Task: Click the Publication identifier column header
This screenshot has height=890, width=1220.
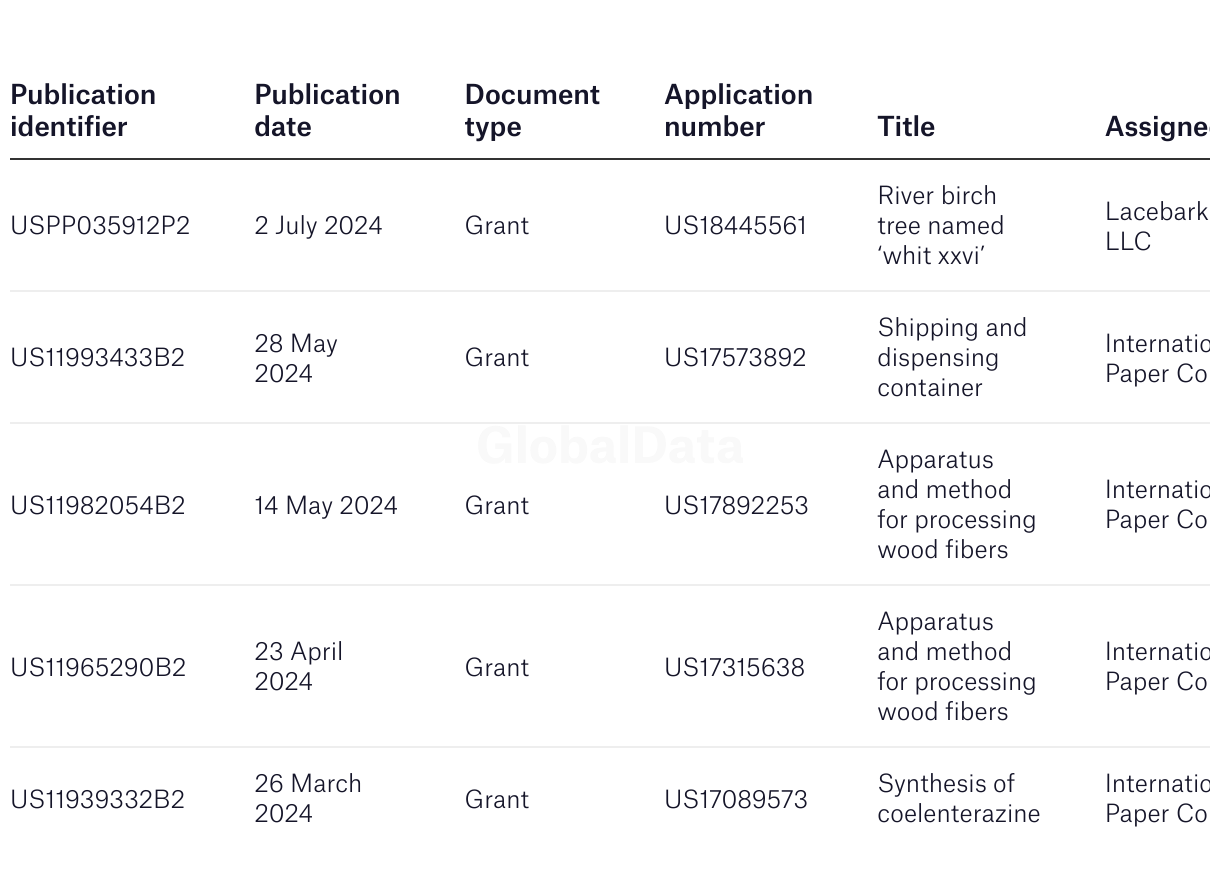Action: point(83,110)
